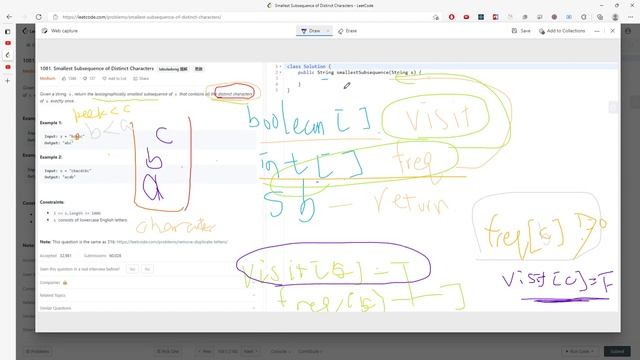Screen dimensions: 640x360
Task: Click the Submit button in background page
Action: pos(617,351)
